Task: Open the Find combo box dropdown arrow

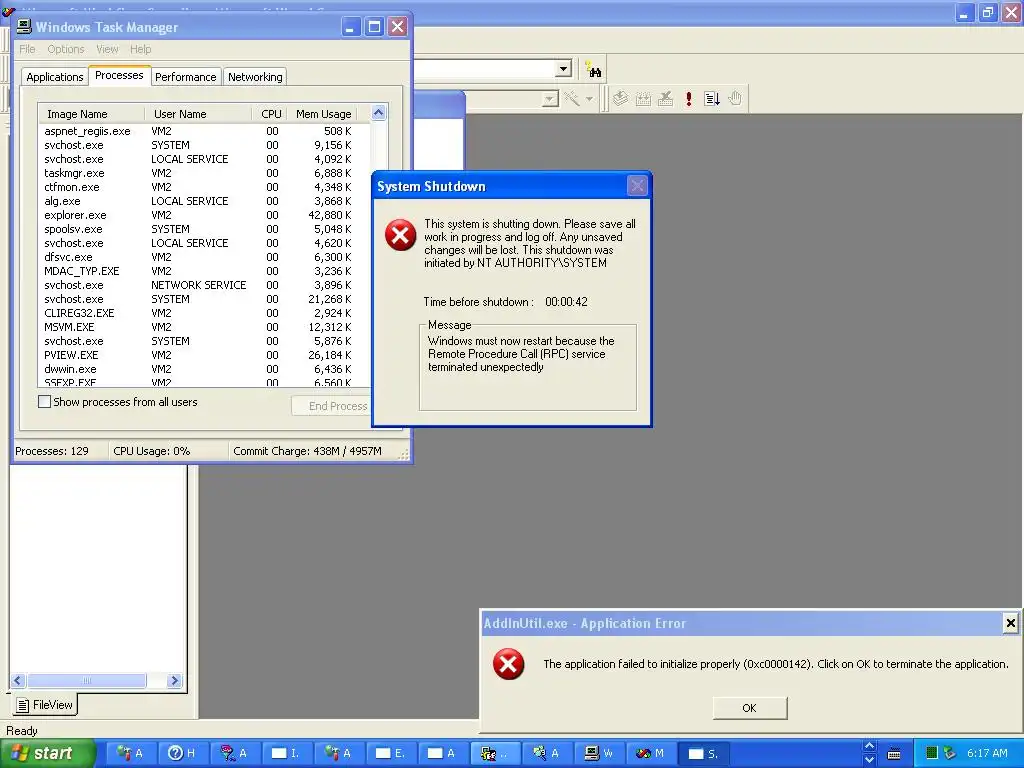Action: 564,69
